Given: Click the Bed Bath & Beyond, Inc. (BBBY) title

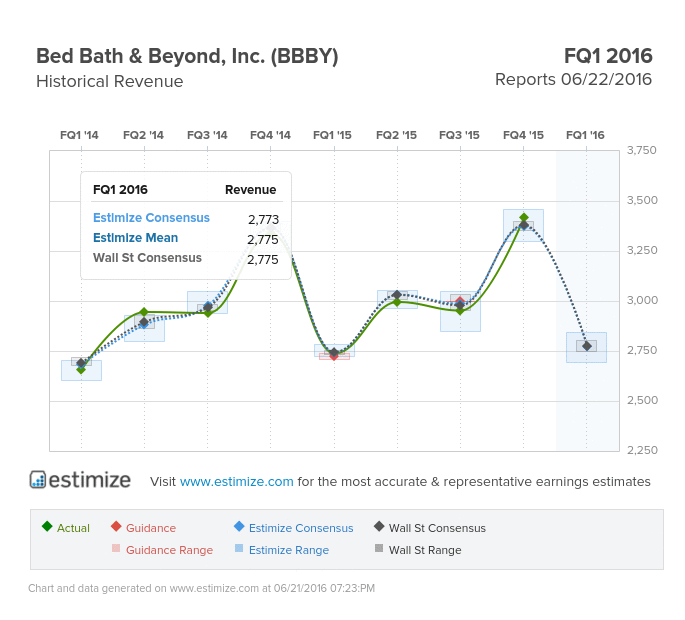Looking at the screenshot, I should [x=187, y=57].
